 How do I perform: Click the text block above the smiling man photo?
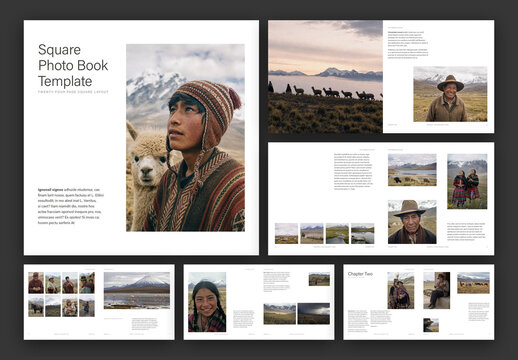point(408,45)
